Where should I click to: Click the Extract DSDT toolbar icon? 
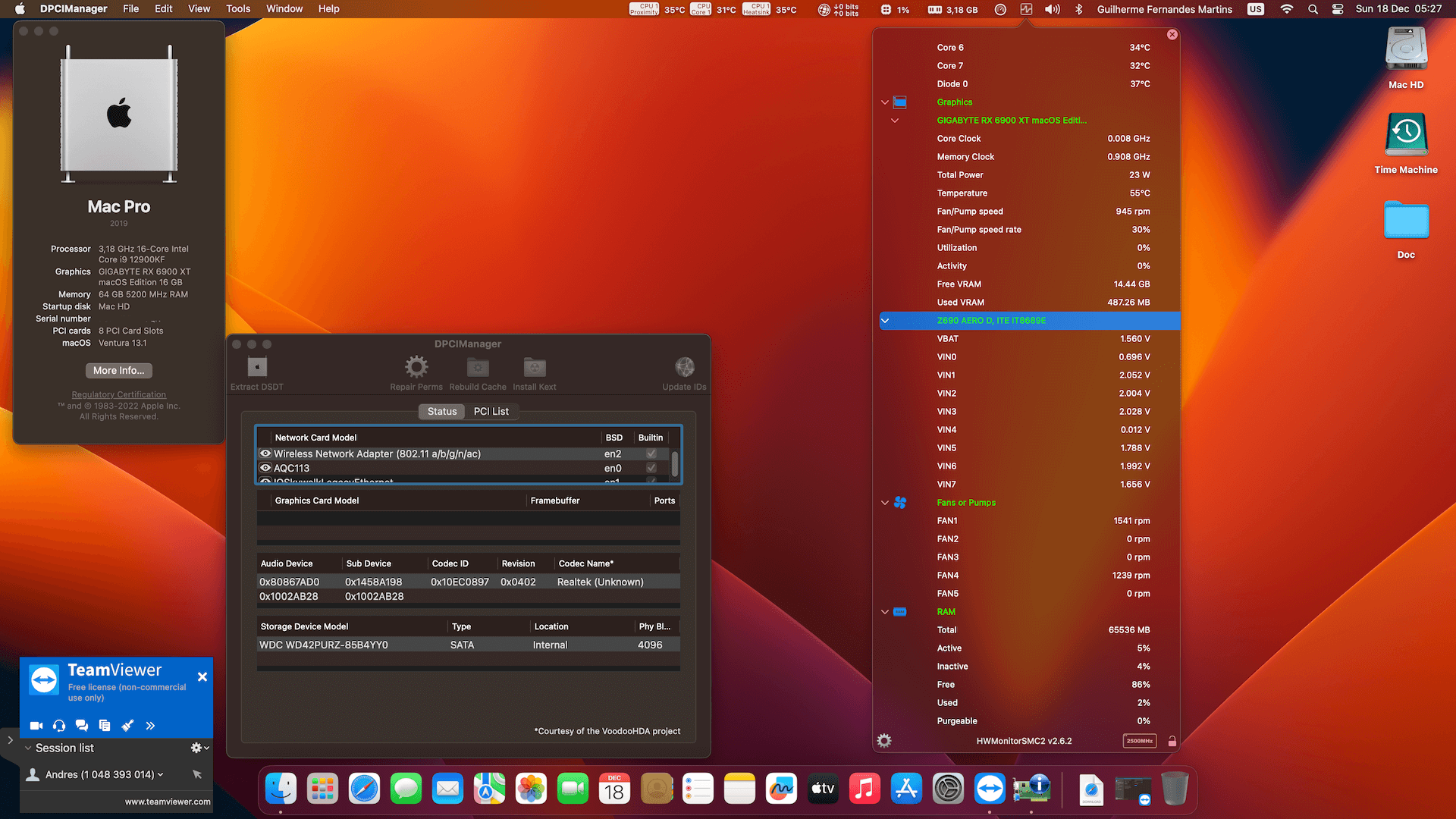(x=257, y=368)
